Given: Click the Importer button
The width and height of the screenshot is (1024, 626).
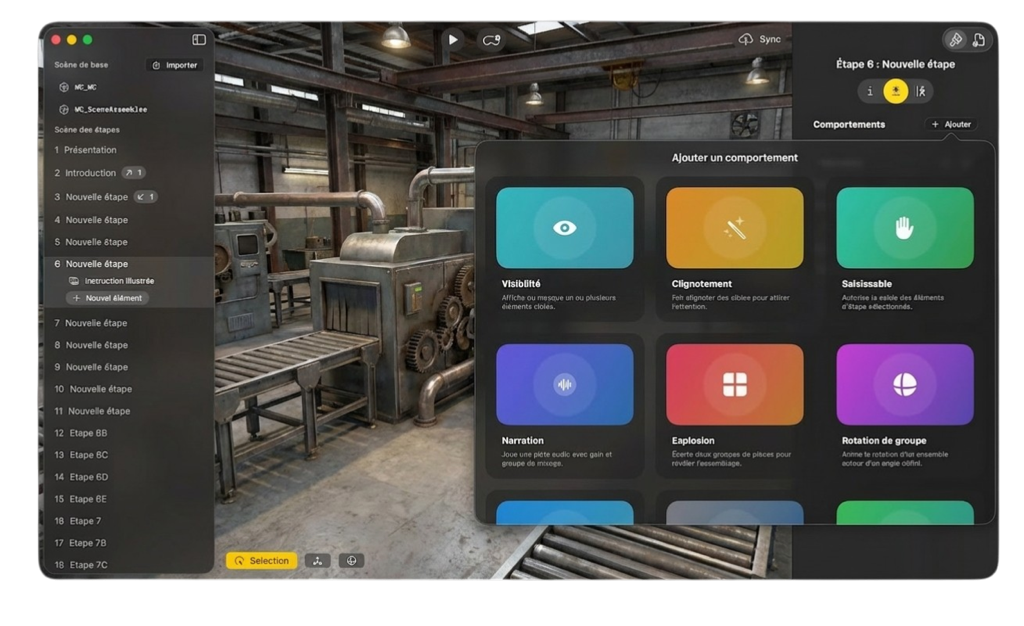Looking at the screenshot, I should click(175, 65).
